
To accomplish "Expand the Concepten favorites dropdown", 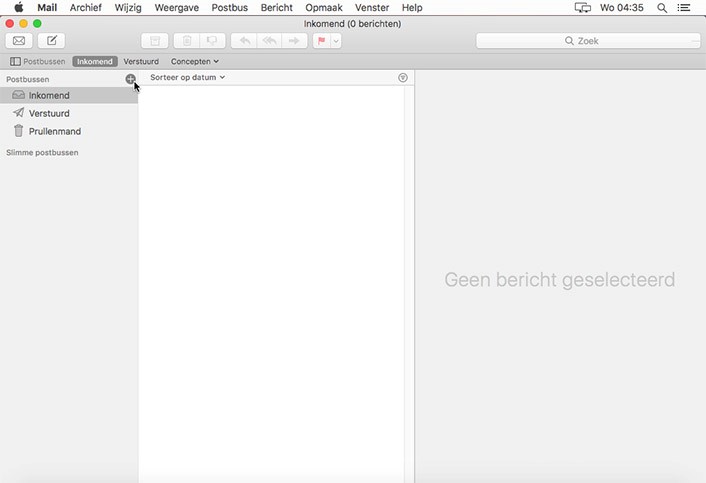I will pyautogui.click(x=194, y=62).
